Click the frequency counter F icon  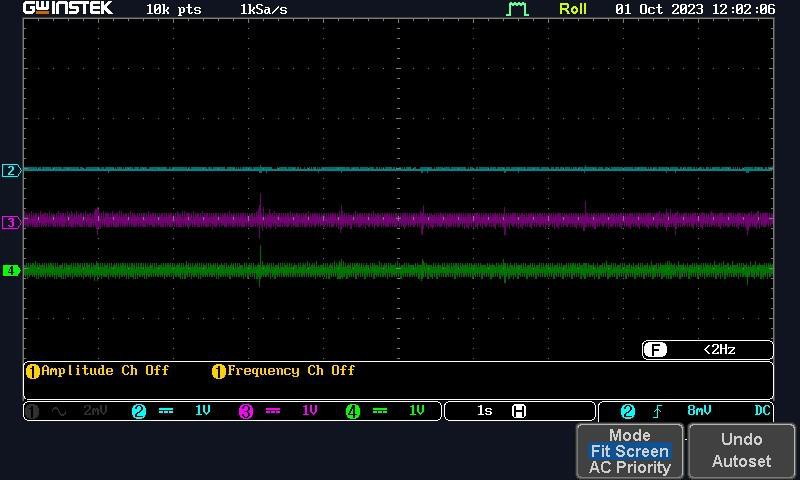point(655,350)
